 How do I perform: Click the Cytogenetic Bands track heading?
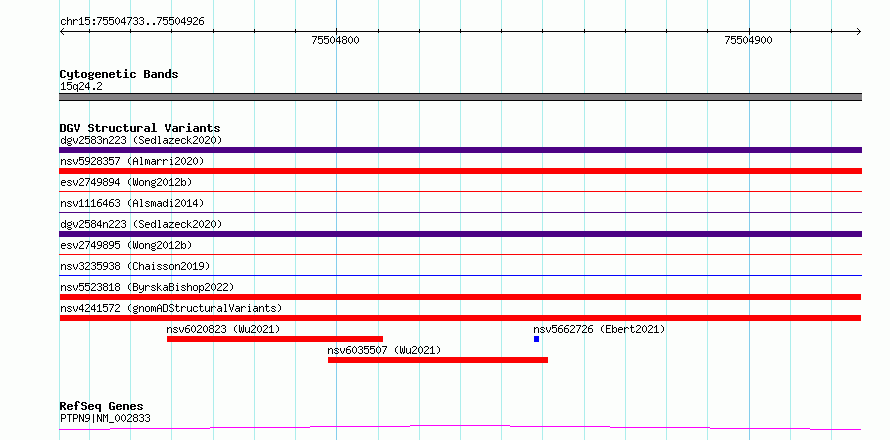click(x=119, y=74)
